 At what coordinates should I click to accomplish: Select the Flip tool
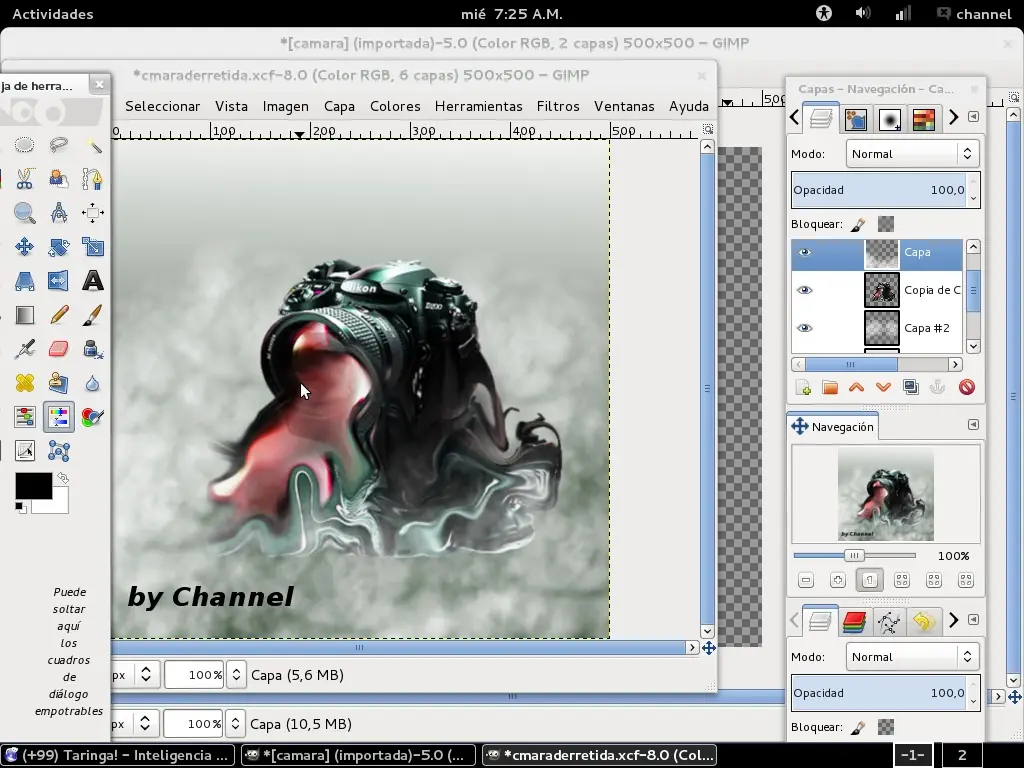point(59,281)
